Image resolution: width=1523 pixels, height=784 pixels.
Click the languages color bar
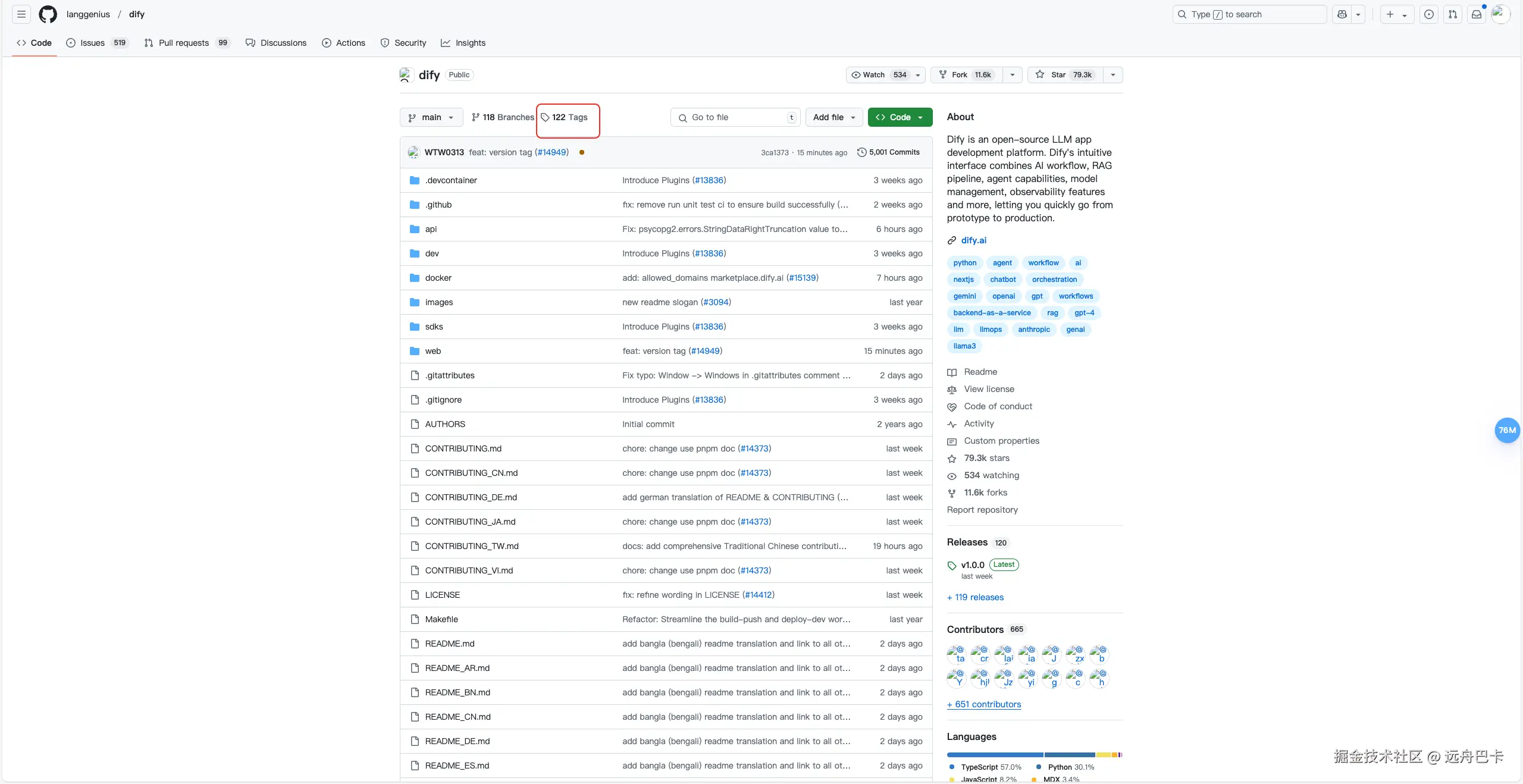click(1034, 755)
